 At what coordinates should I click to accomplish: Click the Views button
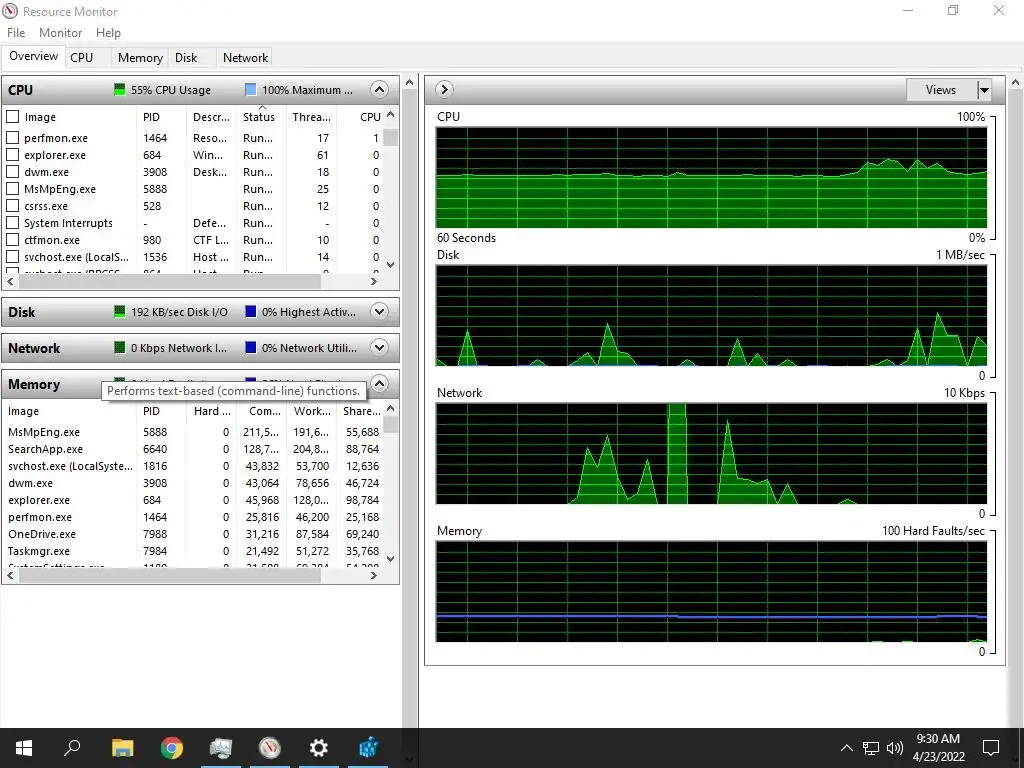tap(941, 89)
